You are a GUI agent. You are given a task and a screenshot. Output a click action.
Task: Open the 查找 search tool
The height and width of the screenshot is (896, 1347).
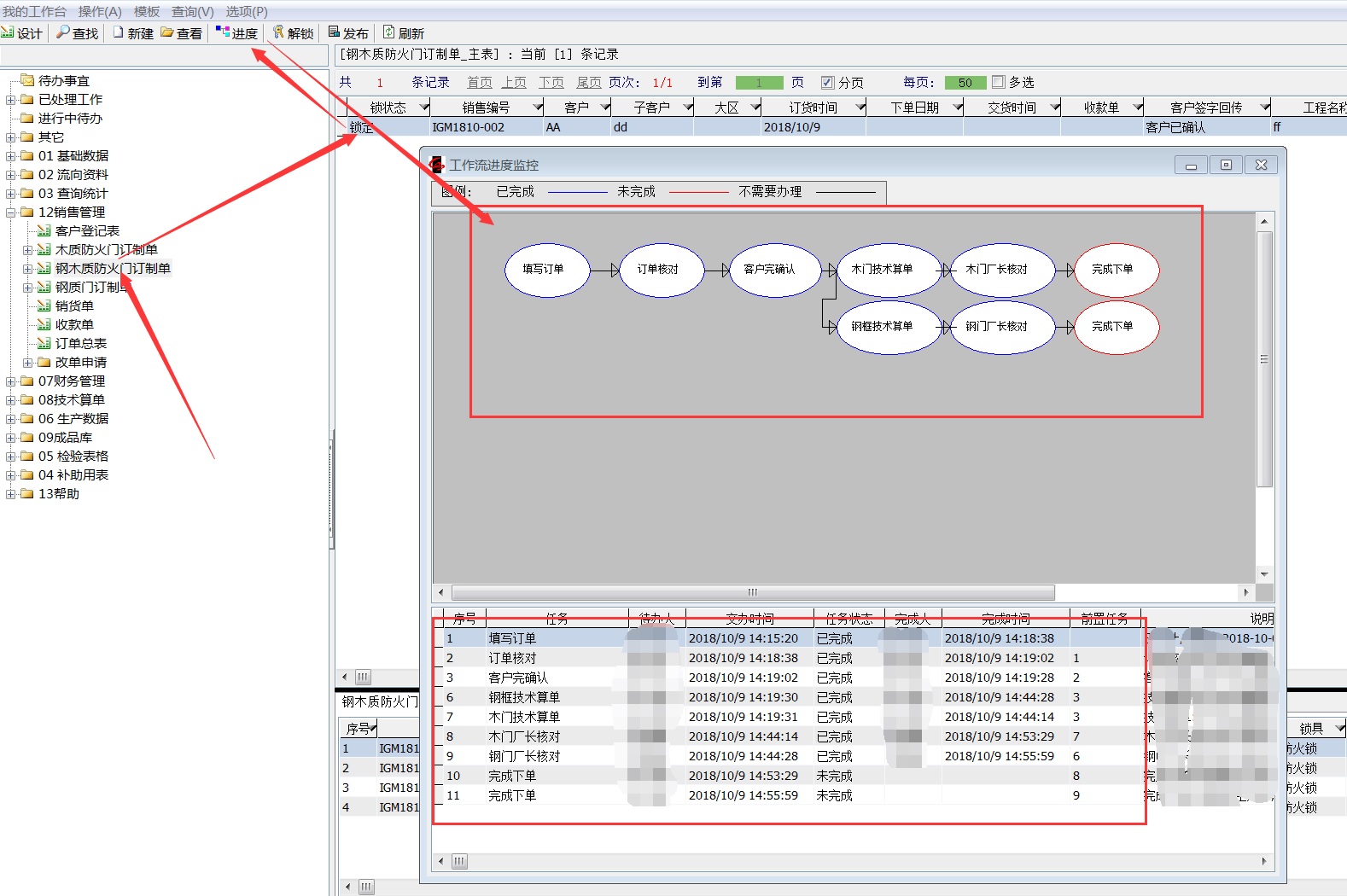[x=77, y=33]
